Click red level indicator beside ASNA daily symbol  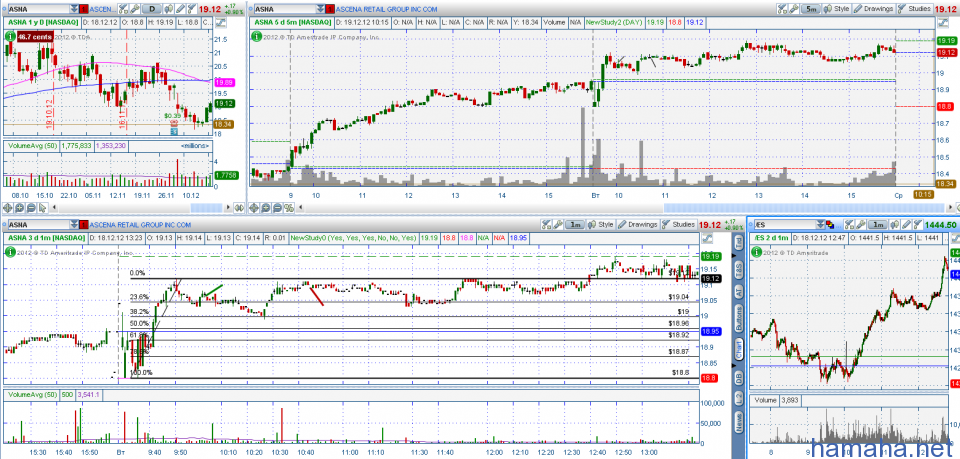click(x=84, y=9)
